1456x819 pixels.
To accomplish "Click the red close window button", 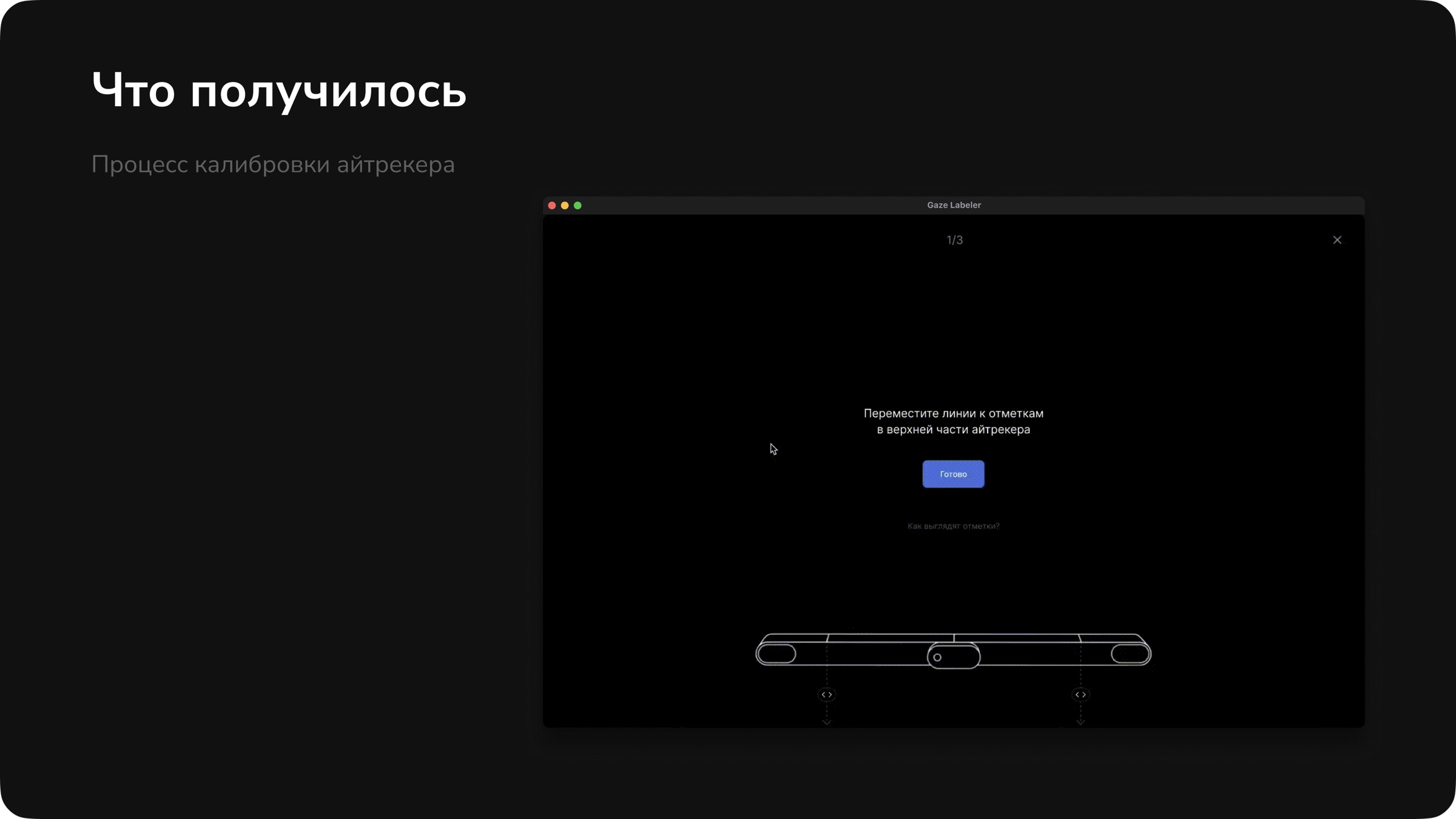I will click(552, 206).
